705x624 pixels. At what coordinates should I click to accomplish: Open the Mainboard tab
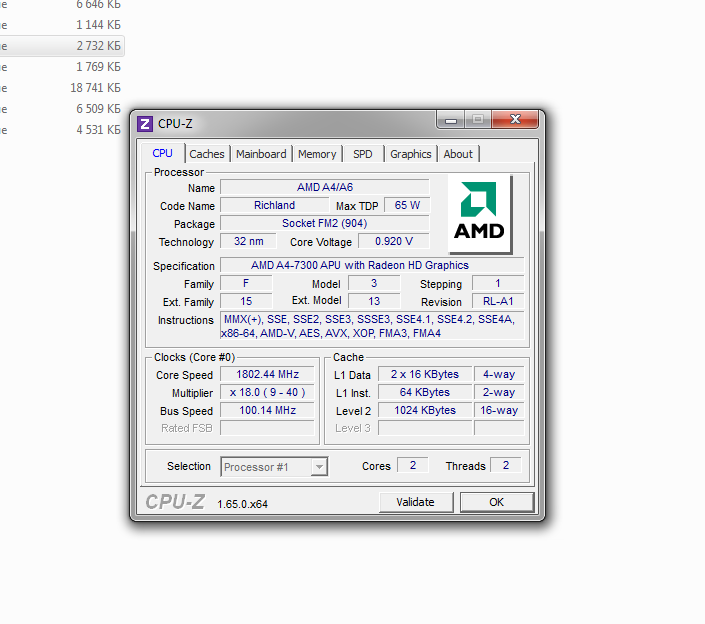click(261, 154)
